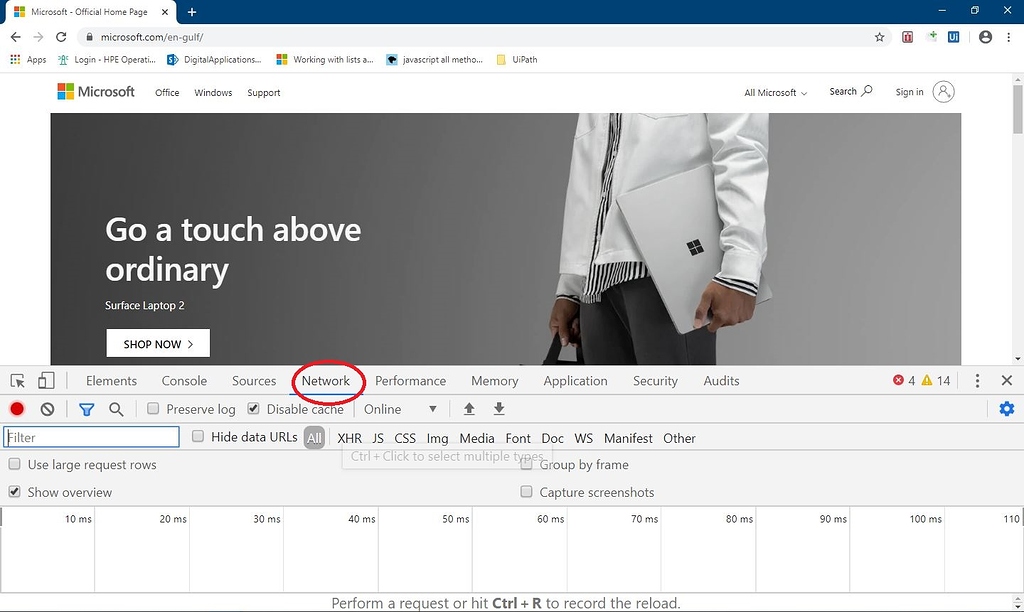This screenshot has height=612, width=1024.
Task: Switch to the Console tab
Action: [184, 381]
